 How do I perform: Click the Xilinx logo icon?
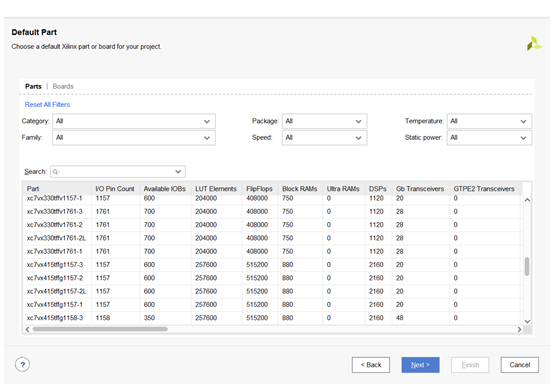click(x=534, y=43)
